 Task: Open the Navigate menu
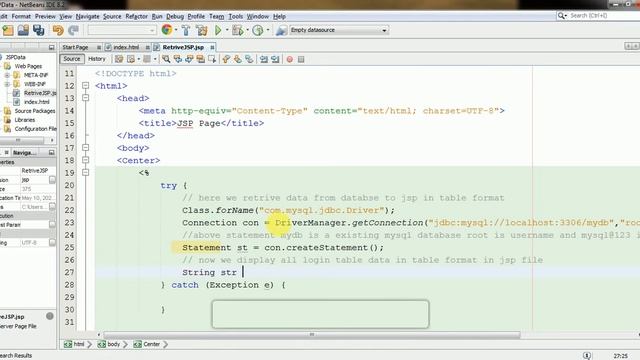tap(87, 16)
